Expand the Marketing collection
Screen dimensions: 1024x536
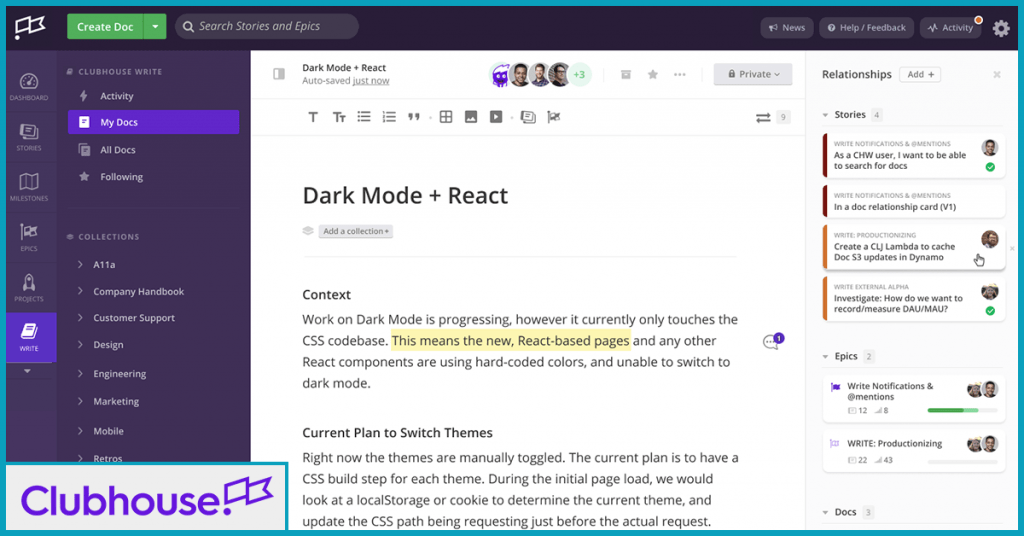click(x=80, y=402)
